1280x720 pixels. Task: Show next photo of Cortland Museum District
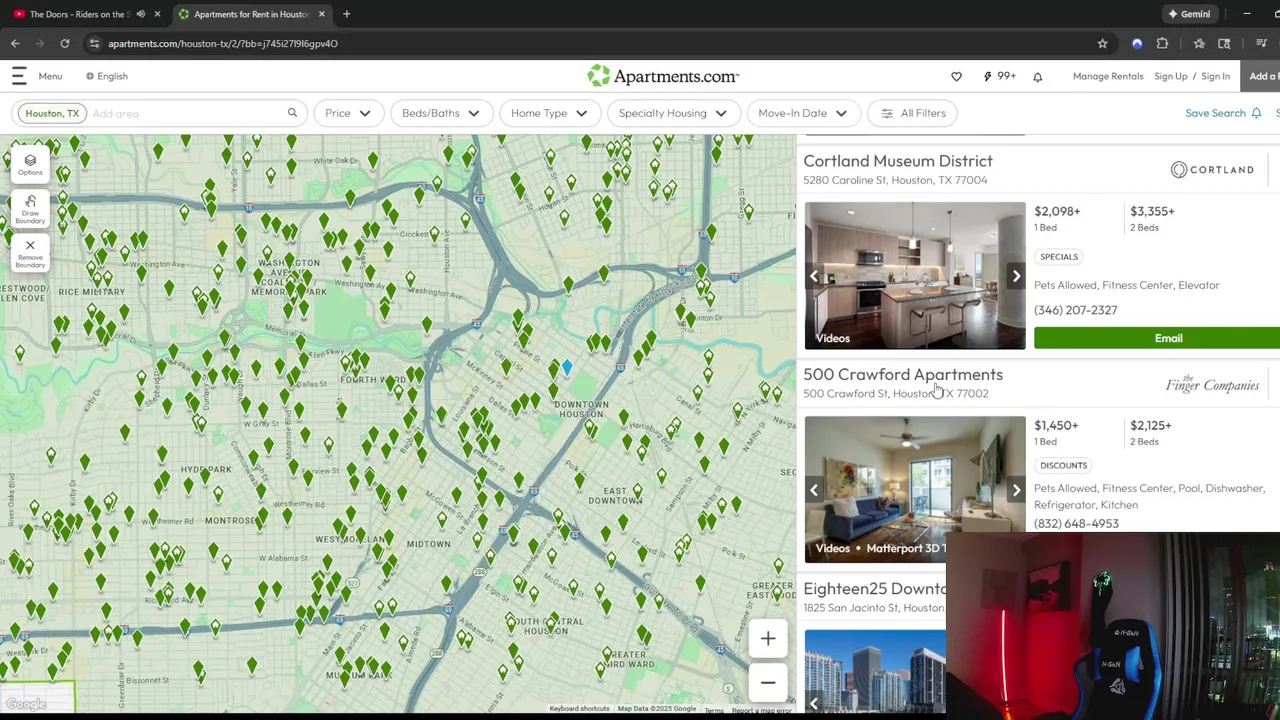click(x=1016, y=276)
